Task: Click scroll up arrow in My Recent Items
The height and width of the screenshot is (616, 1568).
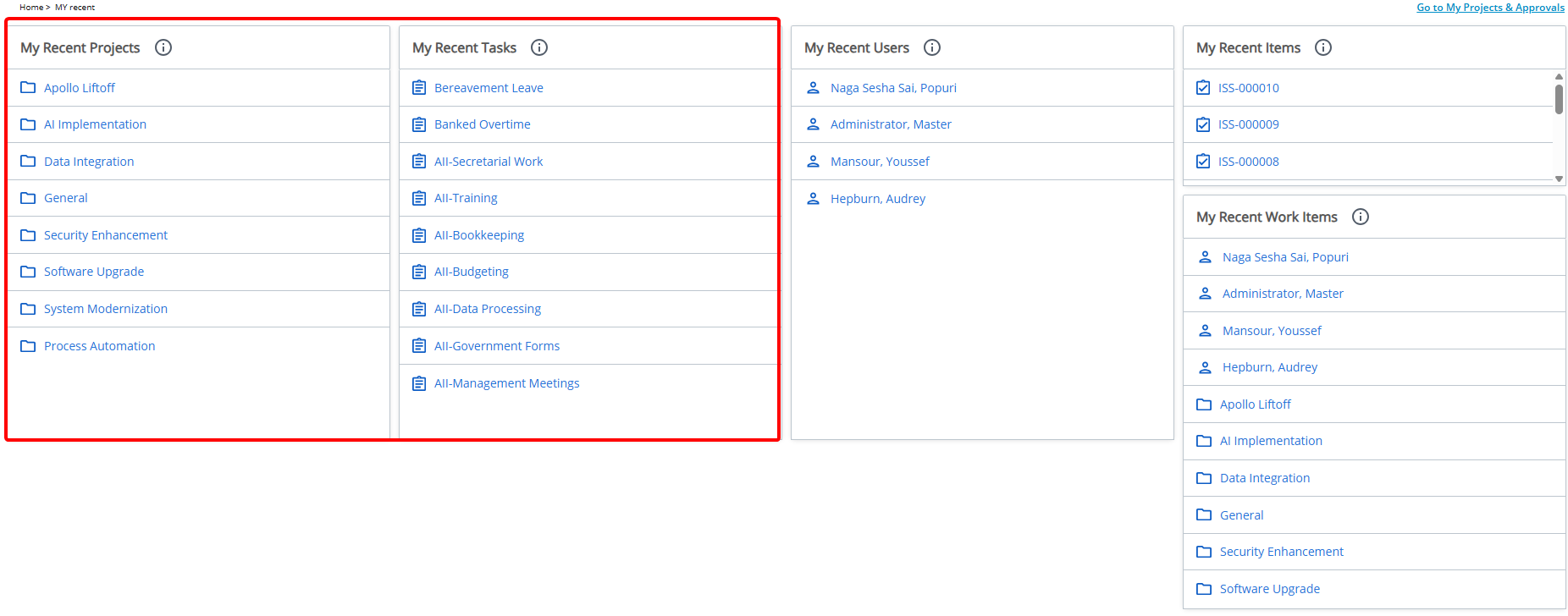Action: [x=1559, y=77]
